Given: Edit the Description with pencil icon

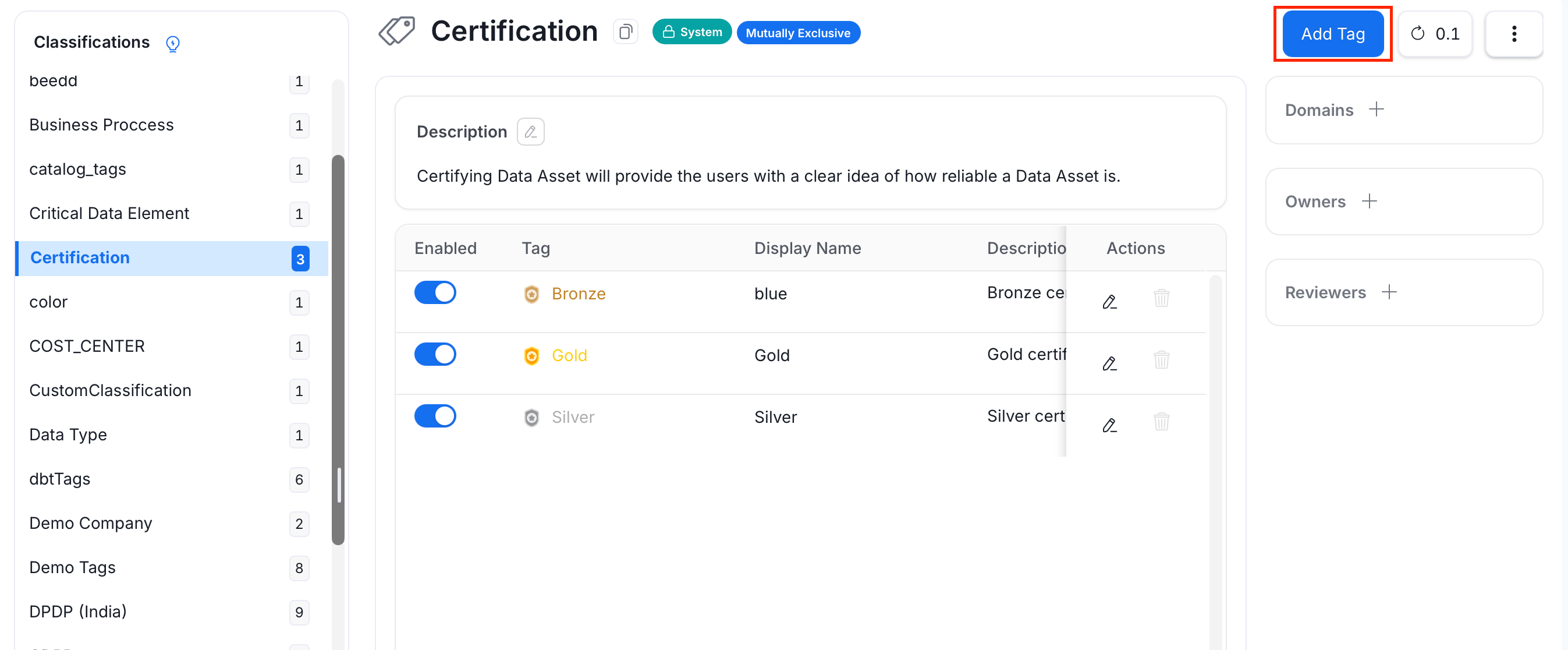Looking at the screenshot, I should coord(530,132).
